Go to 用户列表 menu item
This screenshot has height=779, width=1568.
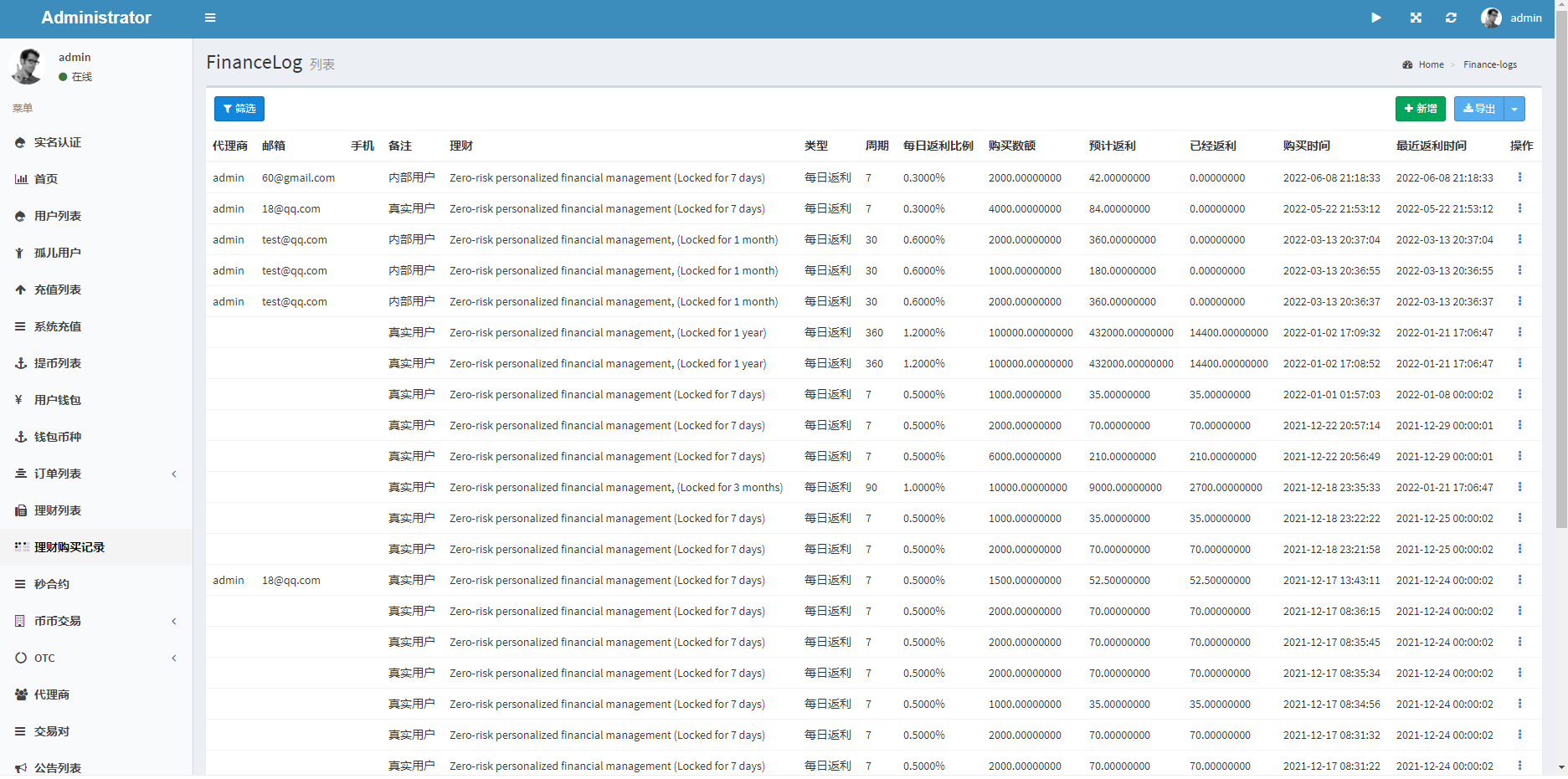(x=58, y=216)
